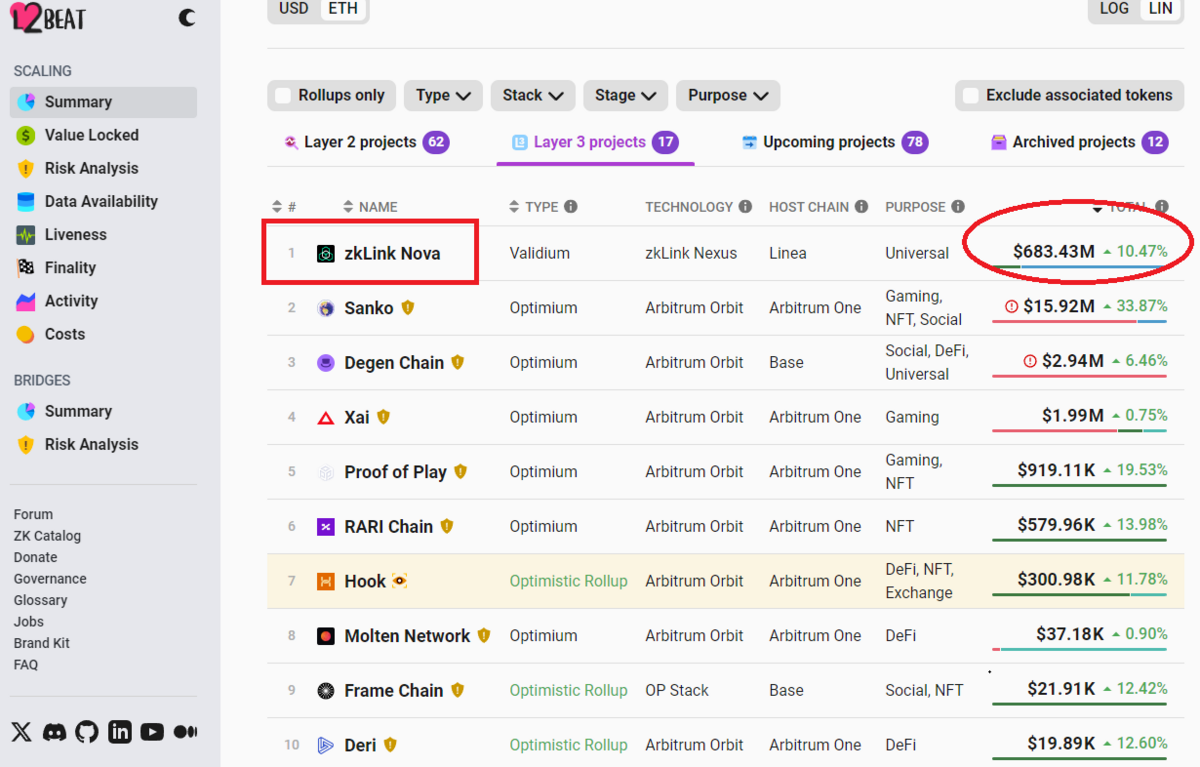Open the Forum link

tap(33, 514)
